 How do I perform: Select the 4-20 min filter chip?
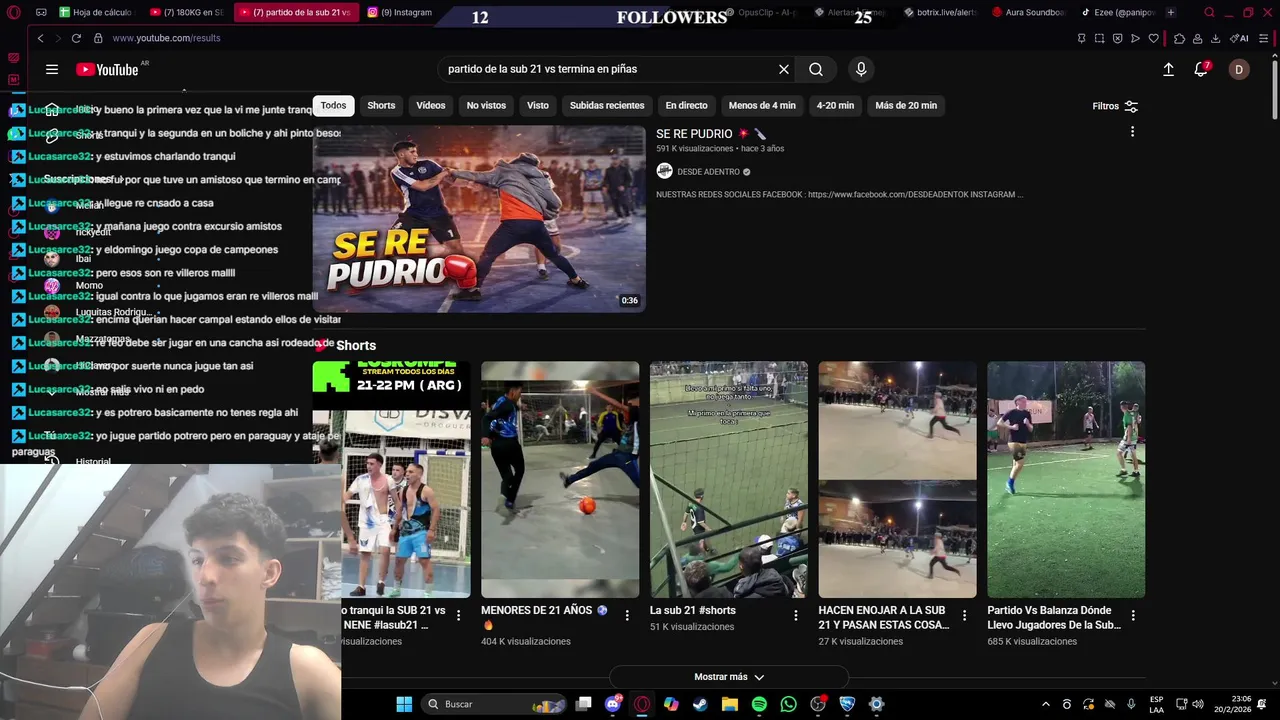point(835,105)
